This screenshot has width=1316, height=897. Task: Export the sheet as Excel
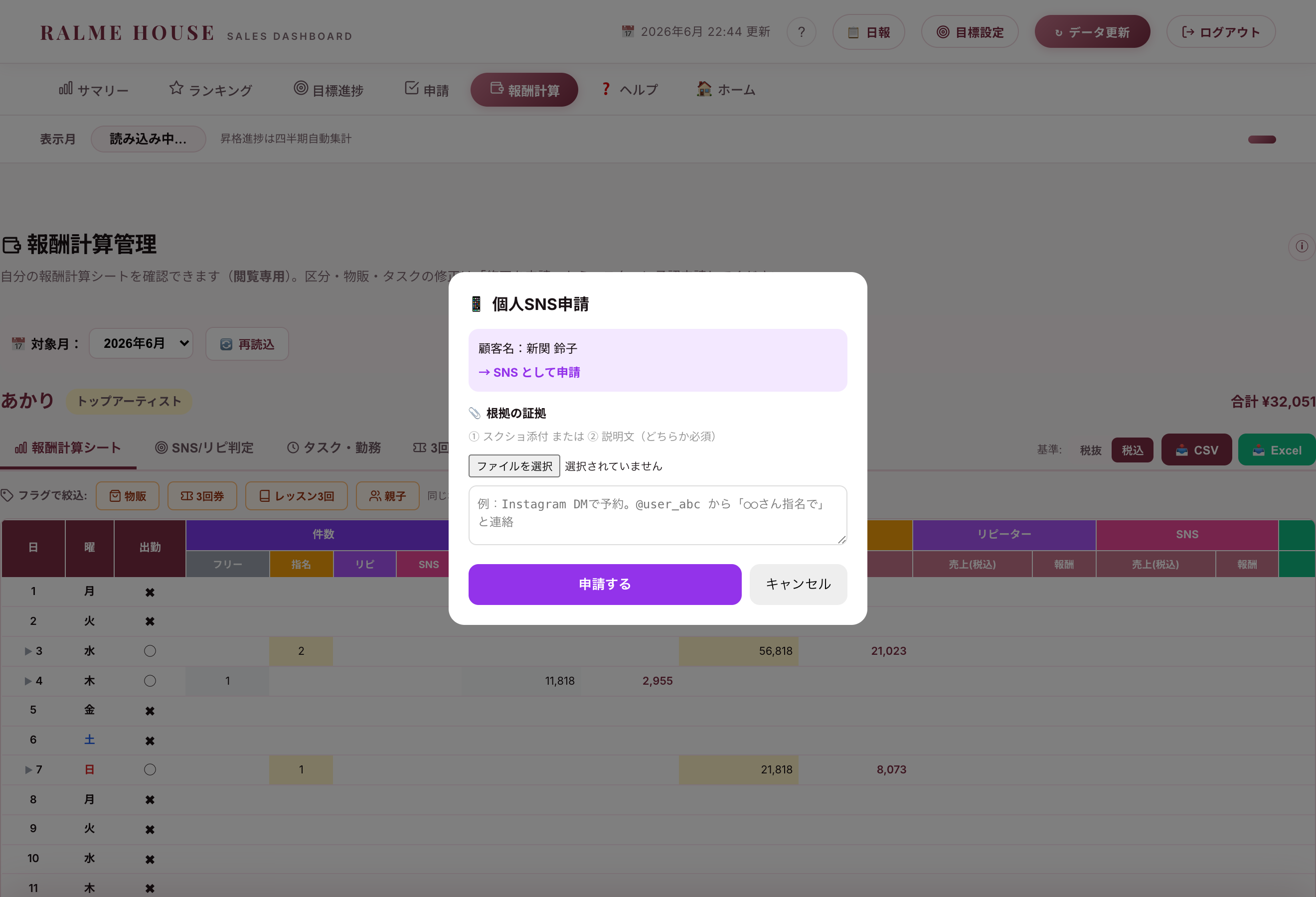1276,450
